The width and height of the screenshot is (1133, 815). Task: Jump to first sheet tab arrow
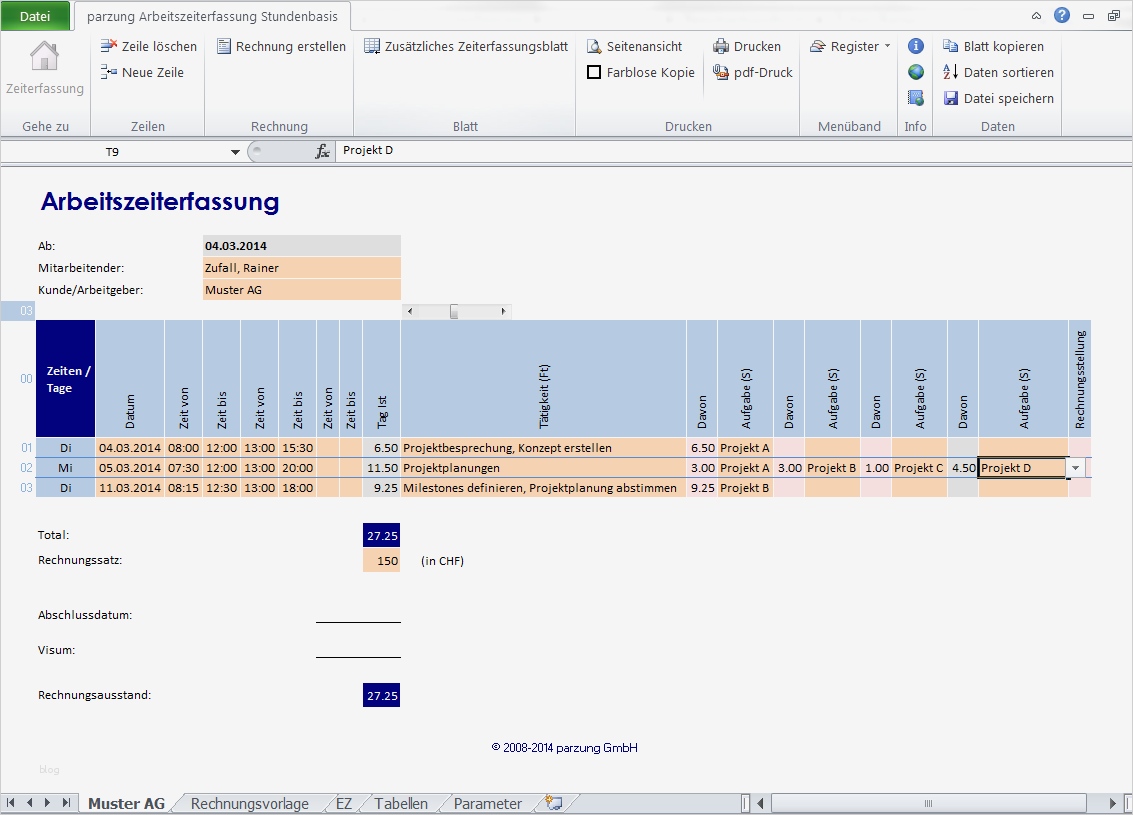coord(10,803)
